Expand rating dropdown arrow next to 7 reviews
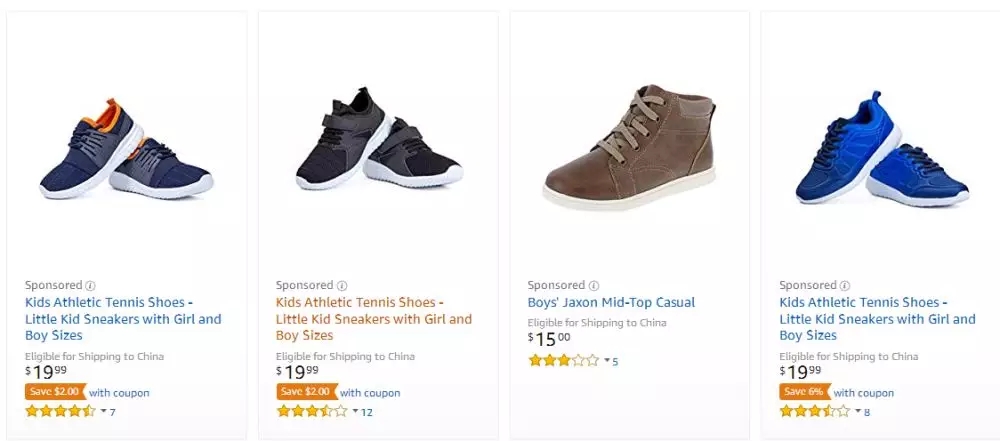This screenshot has height=441, width=1000. 103,411
